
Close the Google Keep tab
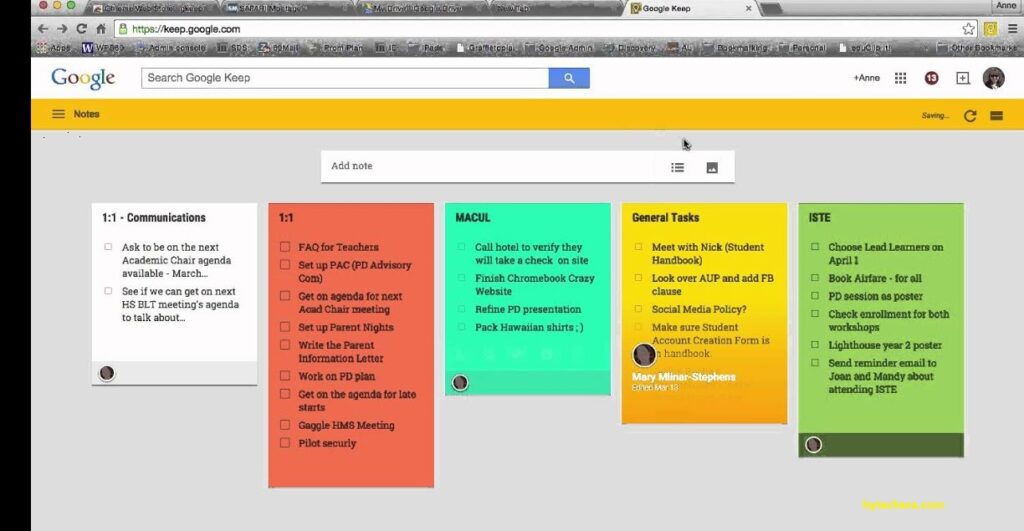click(x=748, y=8)
